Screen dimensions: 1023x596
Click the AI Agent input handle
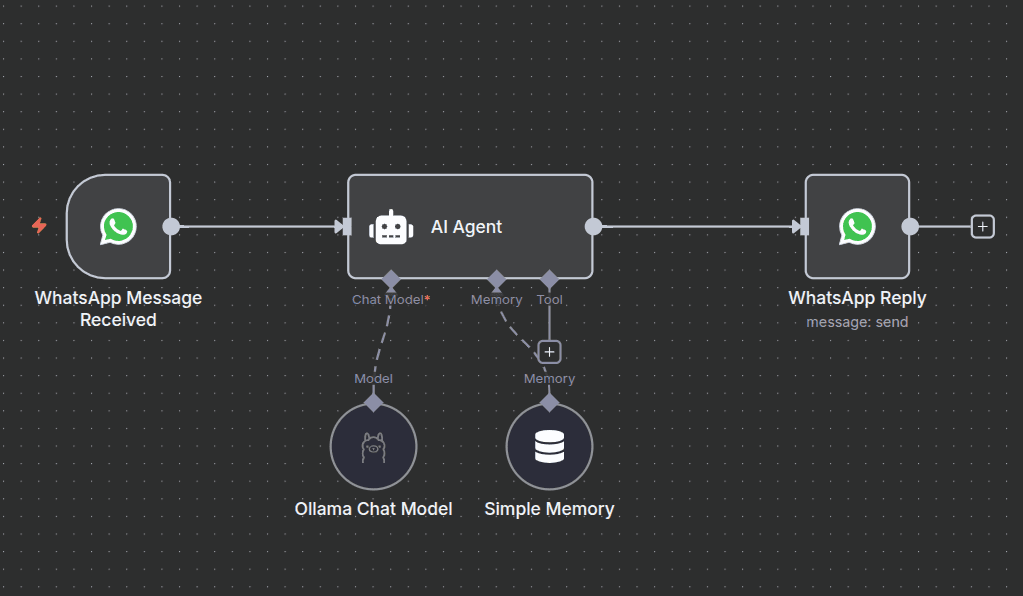(346, 227)
